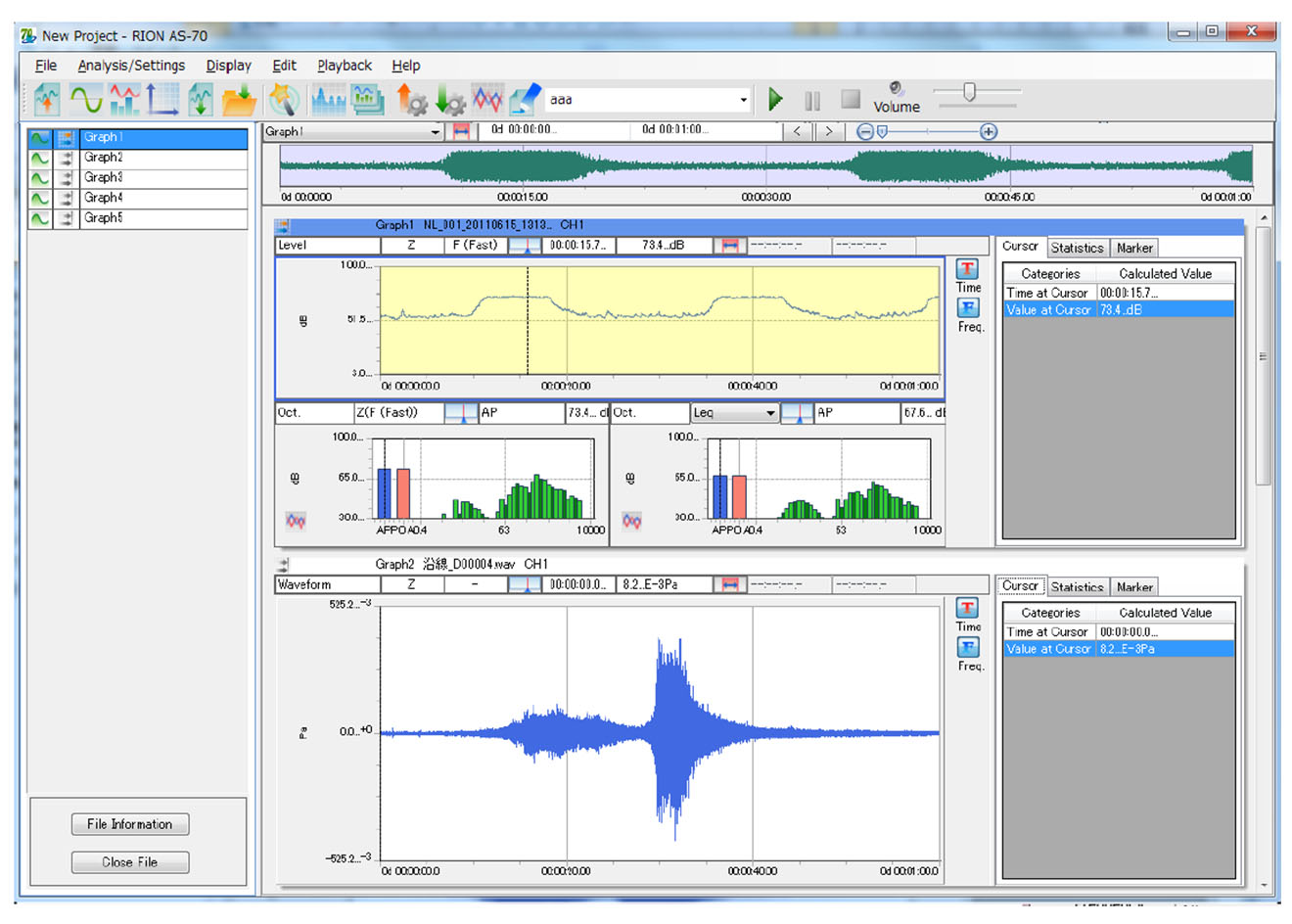Click the File Information button

coord(129,824)
